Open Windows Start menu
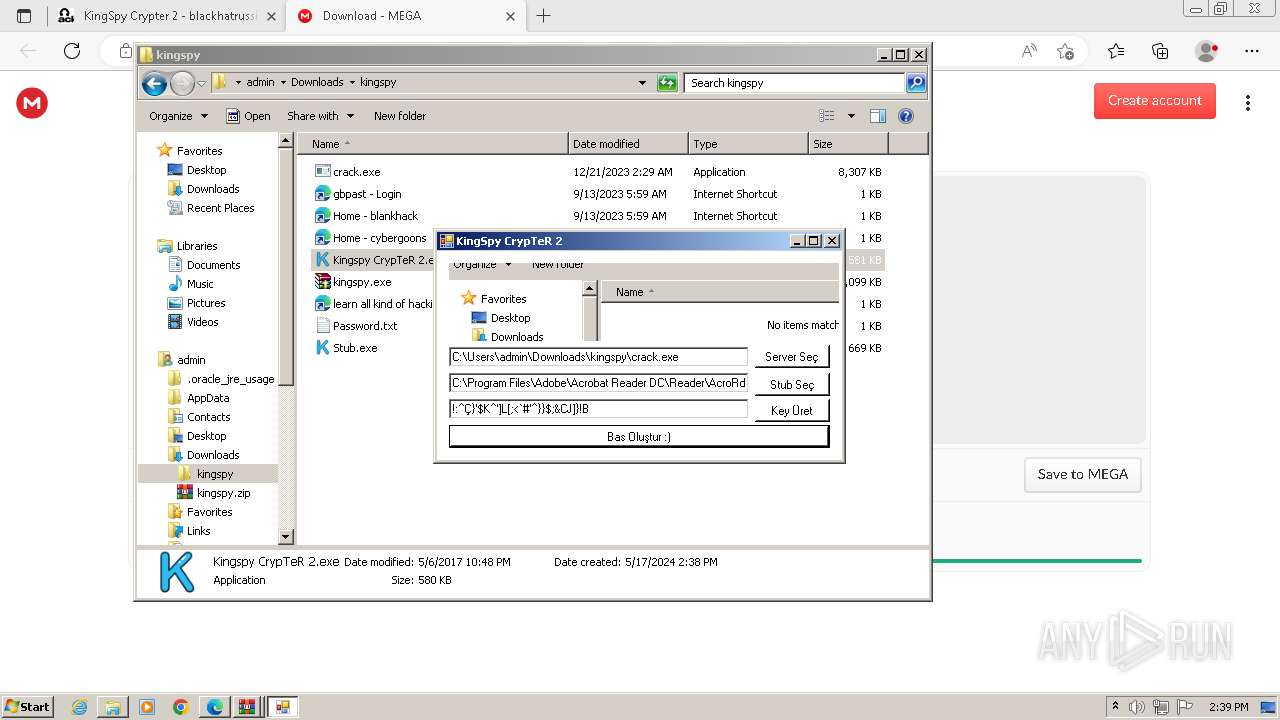The height and width of the screenshot is (720, 1280). click(27, 707)
